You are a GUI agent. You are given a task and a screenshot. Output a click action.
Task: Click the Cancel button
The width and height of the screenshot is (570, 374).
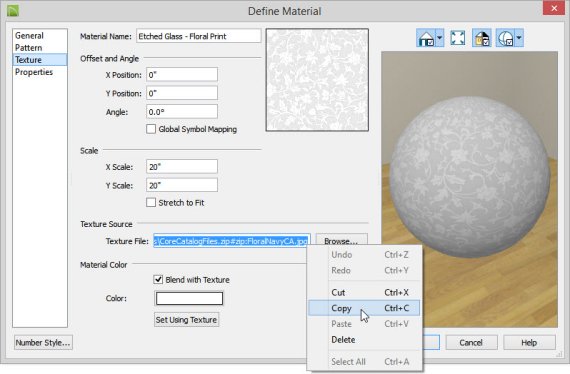click(x=471, y=343)
